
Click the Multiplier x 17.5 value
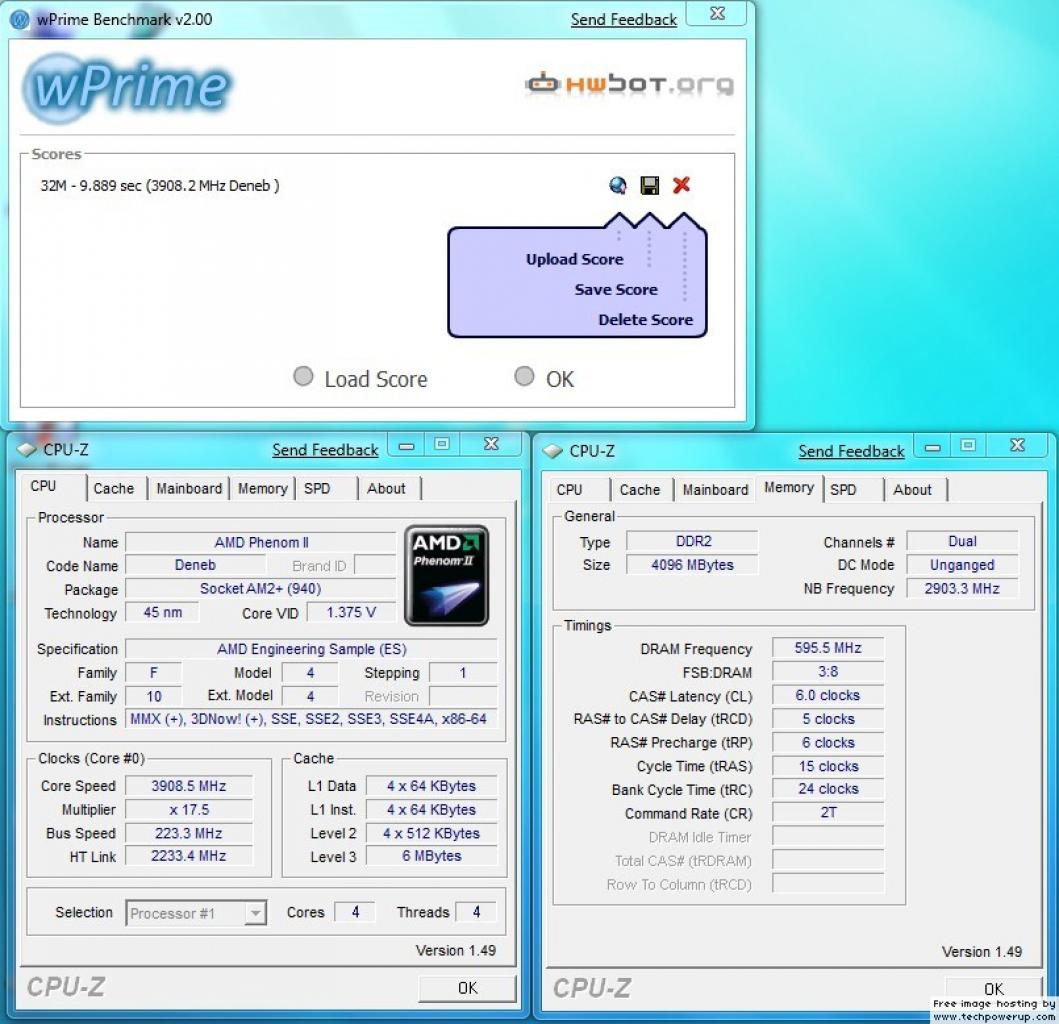(188, 810)
